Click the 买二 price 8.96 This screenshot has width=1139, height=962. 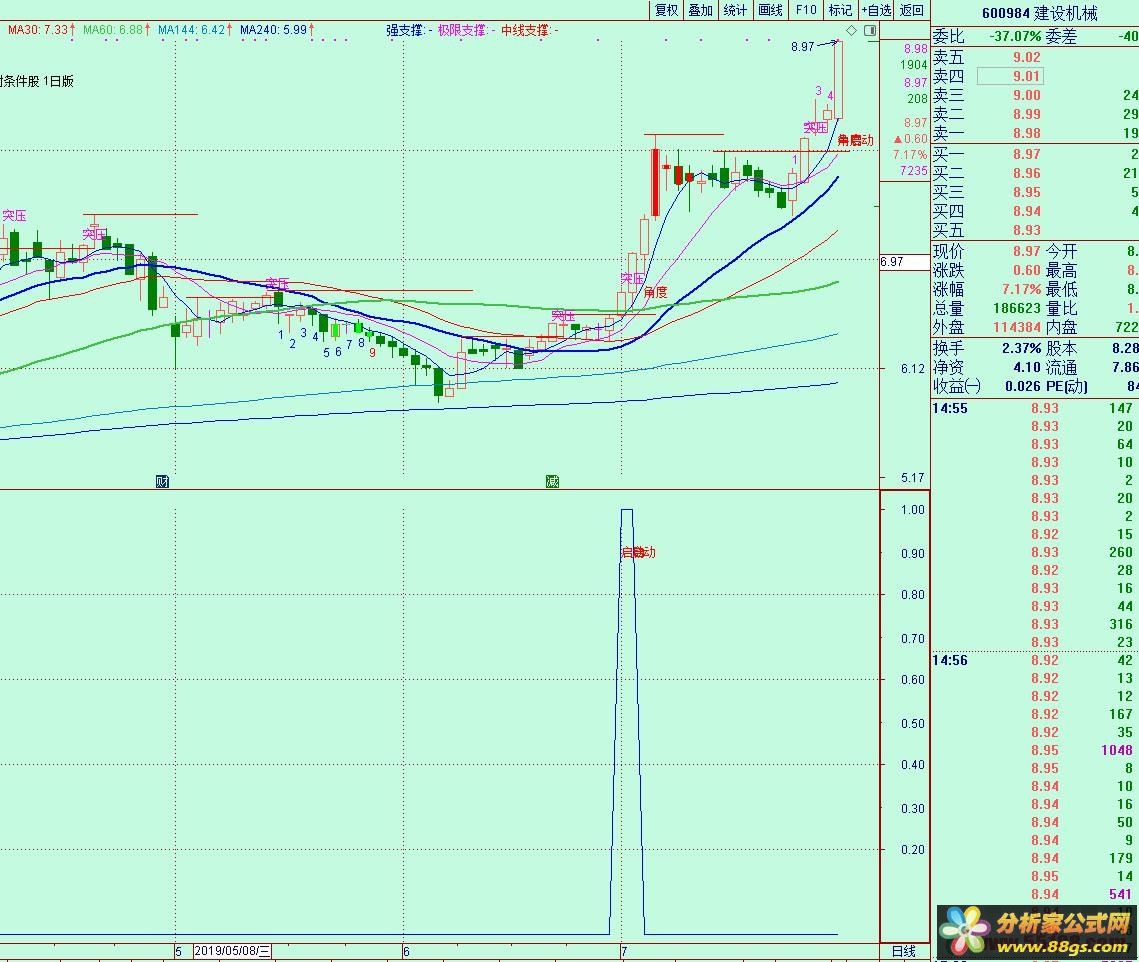pos(1026,173)
